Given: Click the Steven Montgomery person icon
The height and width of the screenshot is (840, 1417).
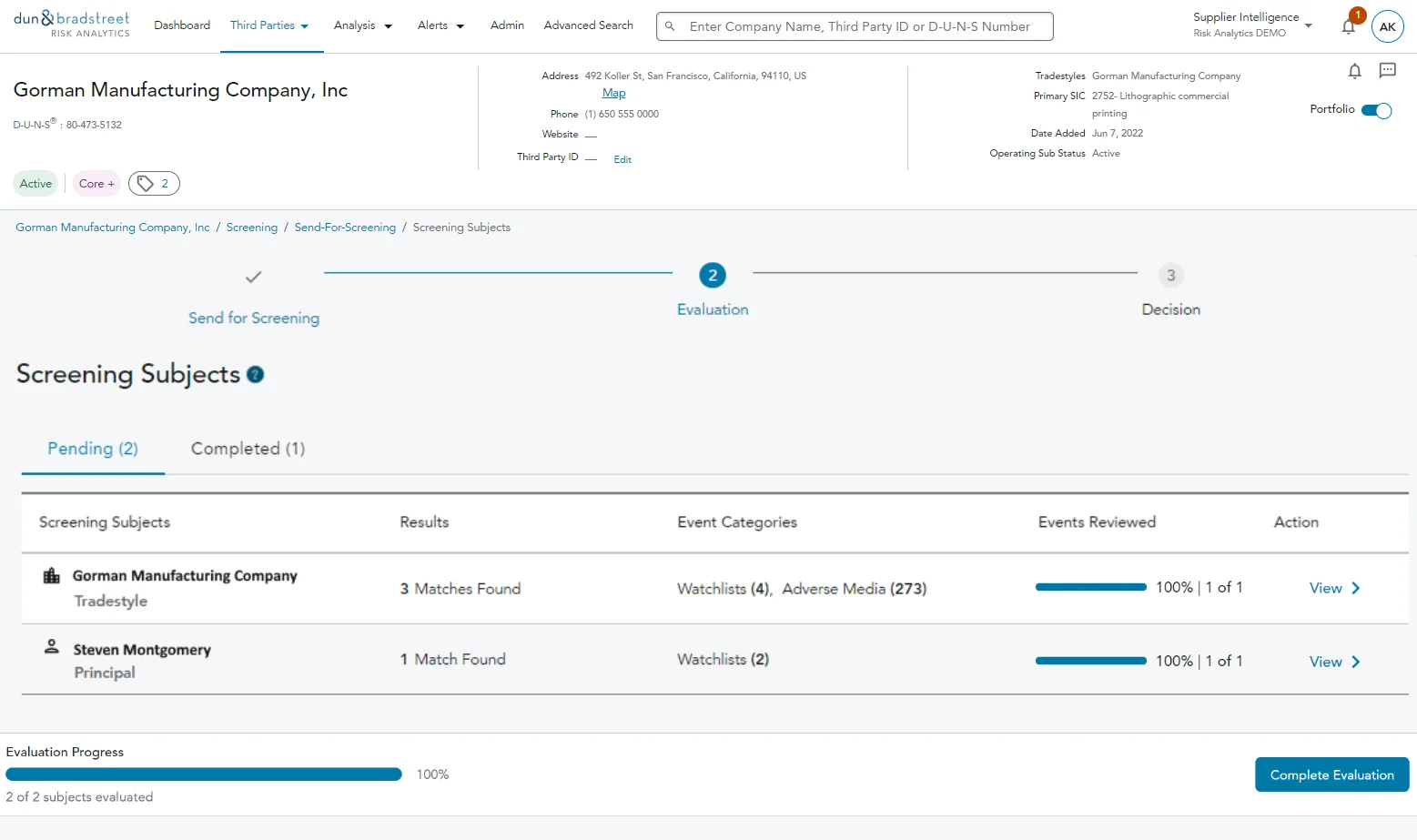Looking at the screenshot, I should 52,647.
